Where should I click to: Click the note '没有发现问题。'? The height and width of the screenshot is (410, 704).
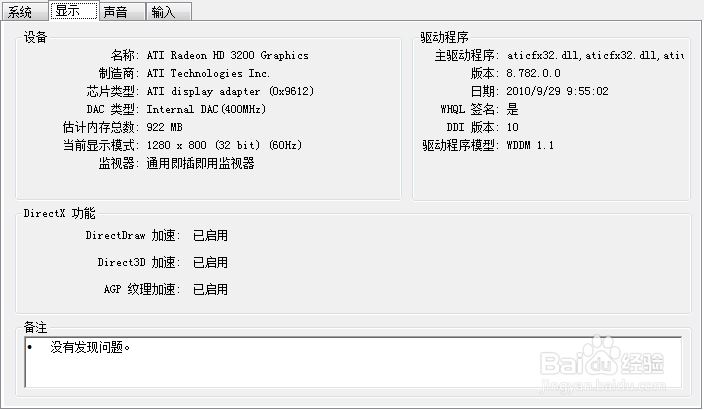pos(90,347)
